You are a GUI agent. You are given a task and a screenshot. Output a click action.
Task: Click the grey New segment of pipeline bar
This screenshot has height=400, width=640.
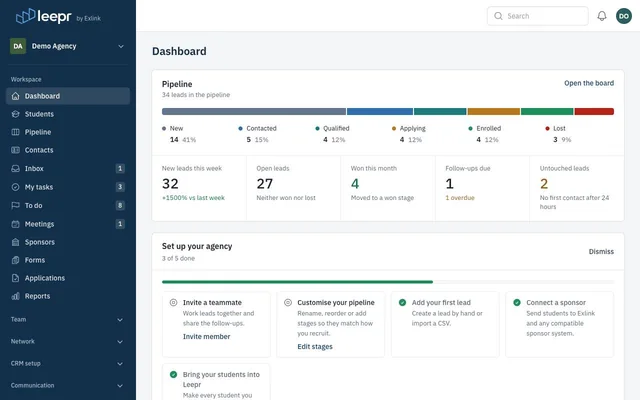pyautogui.click(x=253, y=111)
